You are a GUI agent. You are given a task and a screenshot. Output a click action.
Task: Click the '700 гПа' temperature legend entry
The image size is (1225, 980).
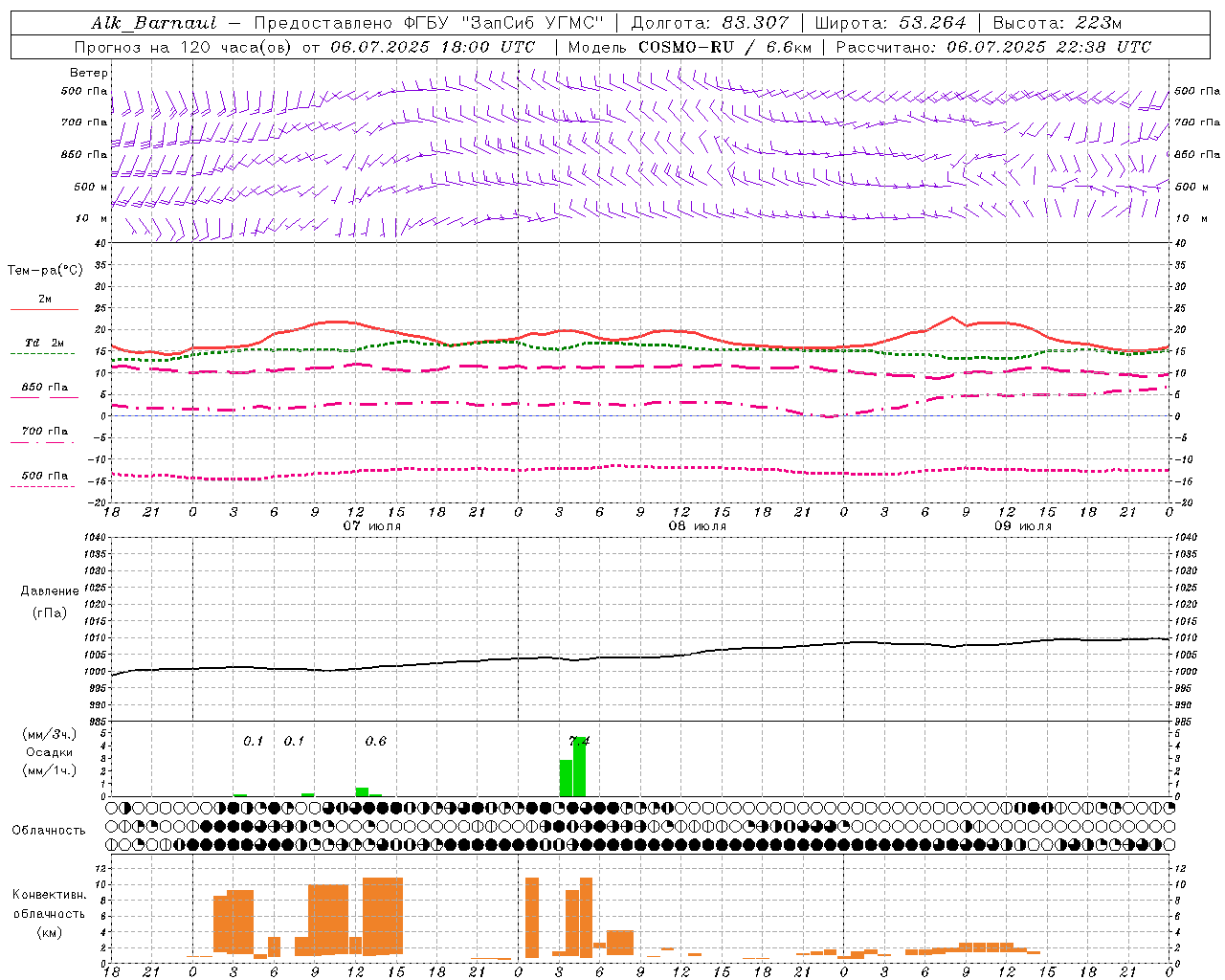click(44, 432)
